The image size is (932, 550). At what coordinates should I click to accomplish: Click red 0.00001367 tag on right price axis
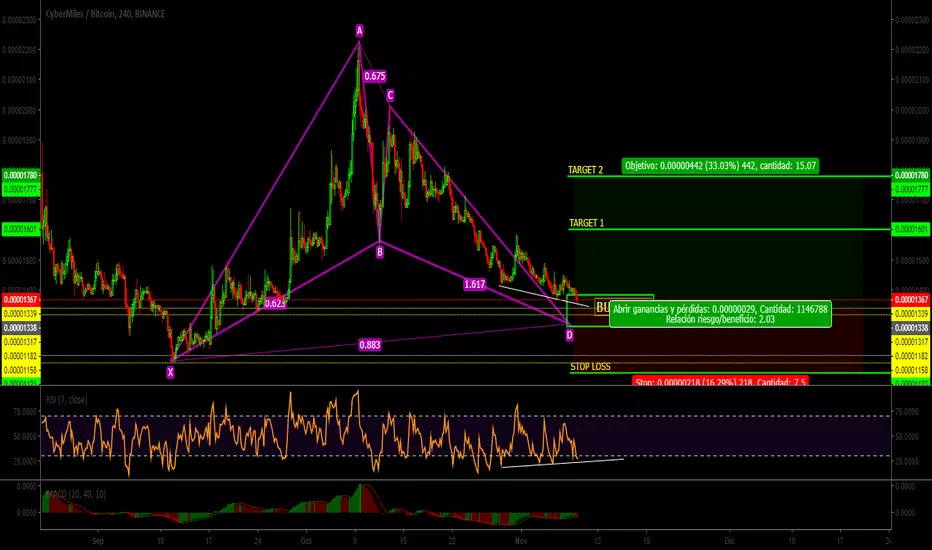click(x=911, y=300)
